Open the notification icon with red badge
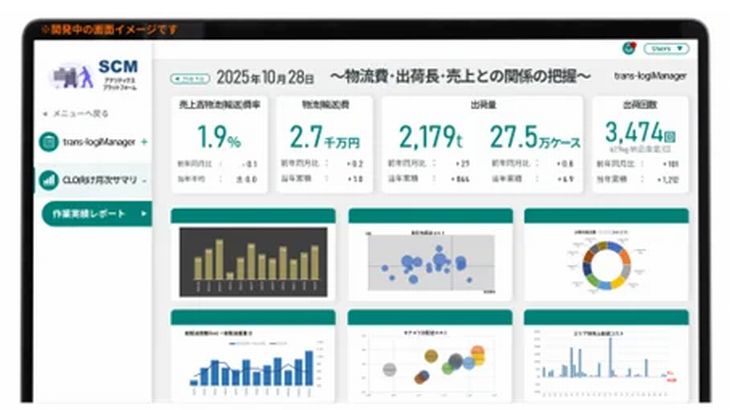This screenshot has height=410, width=730. (628, 48)
